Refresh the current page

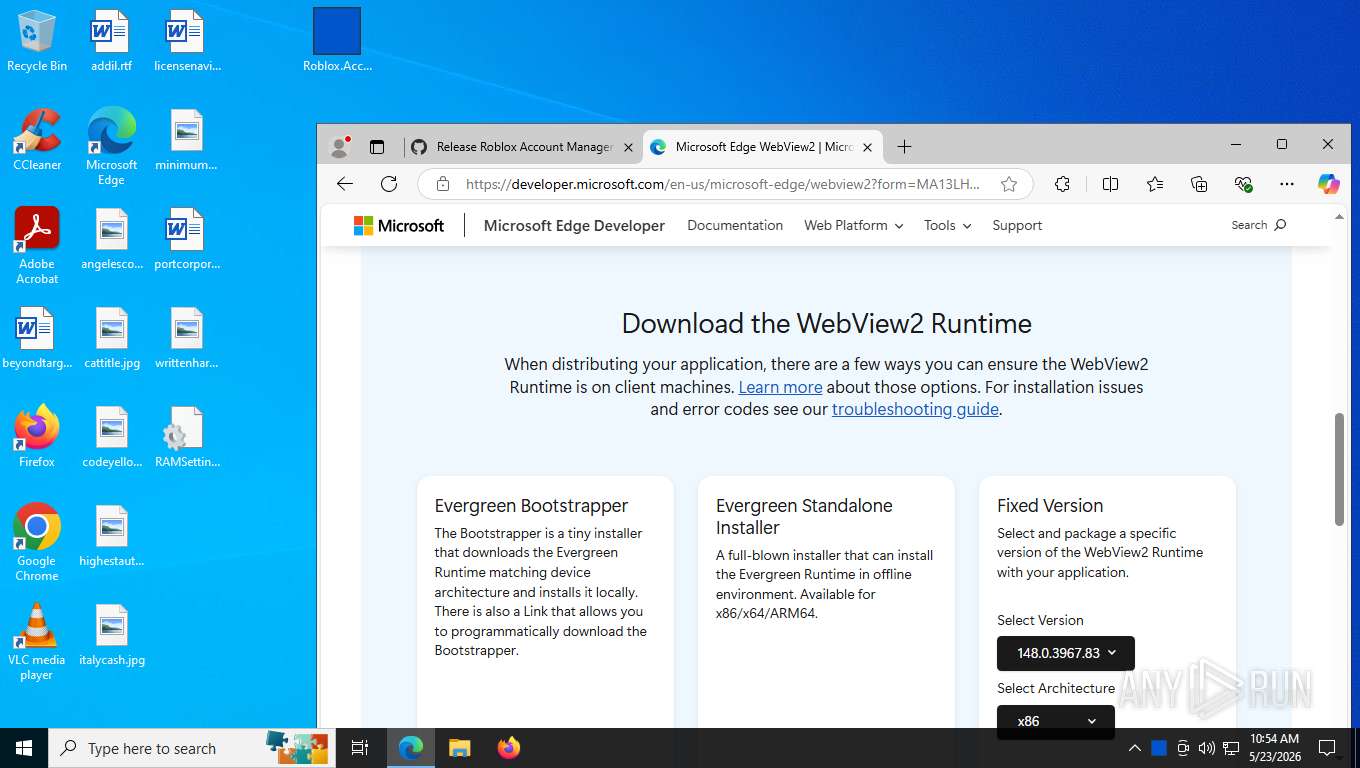(x=389, y=184)
